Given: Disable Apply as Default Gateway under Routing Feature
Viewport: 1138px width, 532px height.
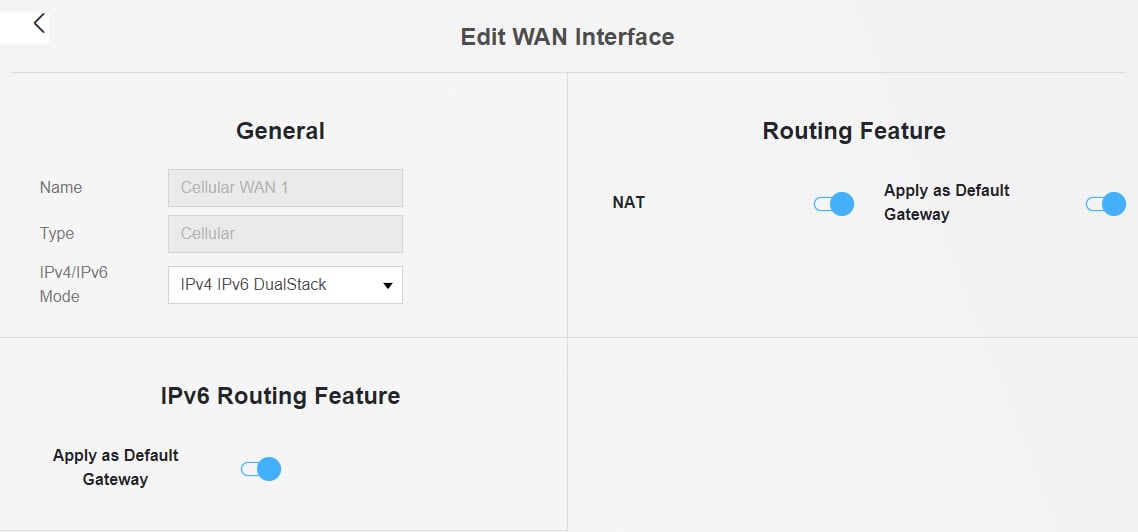Looking at the screenshot, I should [x=1106, y=204].
